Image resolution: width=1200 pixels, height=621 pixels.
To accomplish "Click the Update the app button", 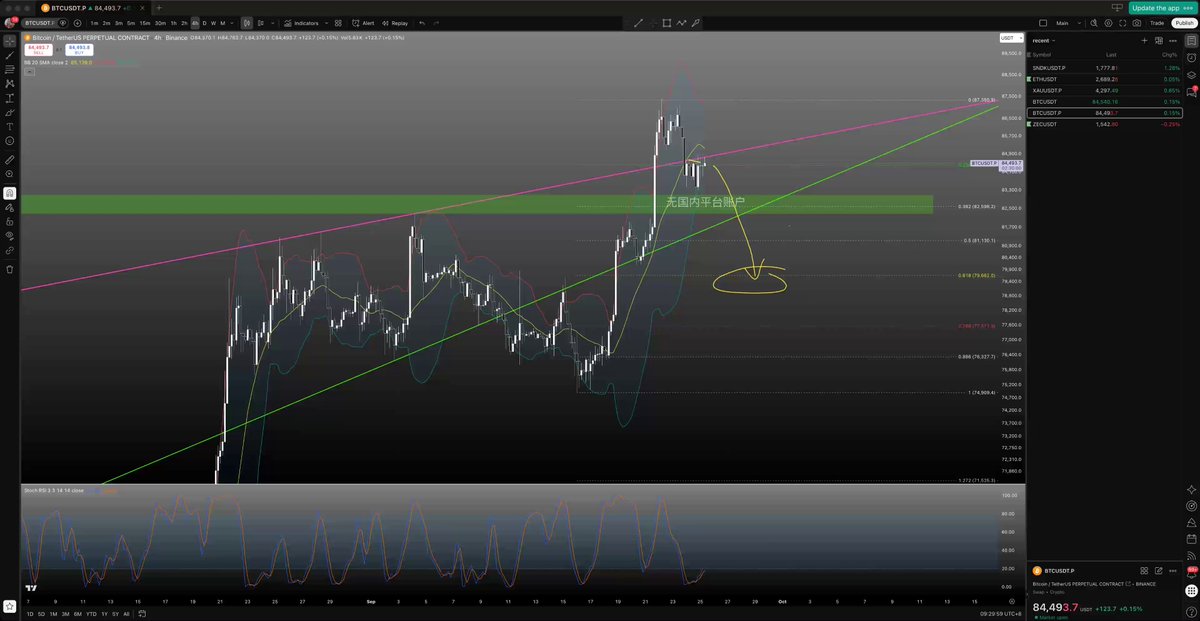I will click(x=1162, y=7).
